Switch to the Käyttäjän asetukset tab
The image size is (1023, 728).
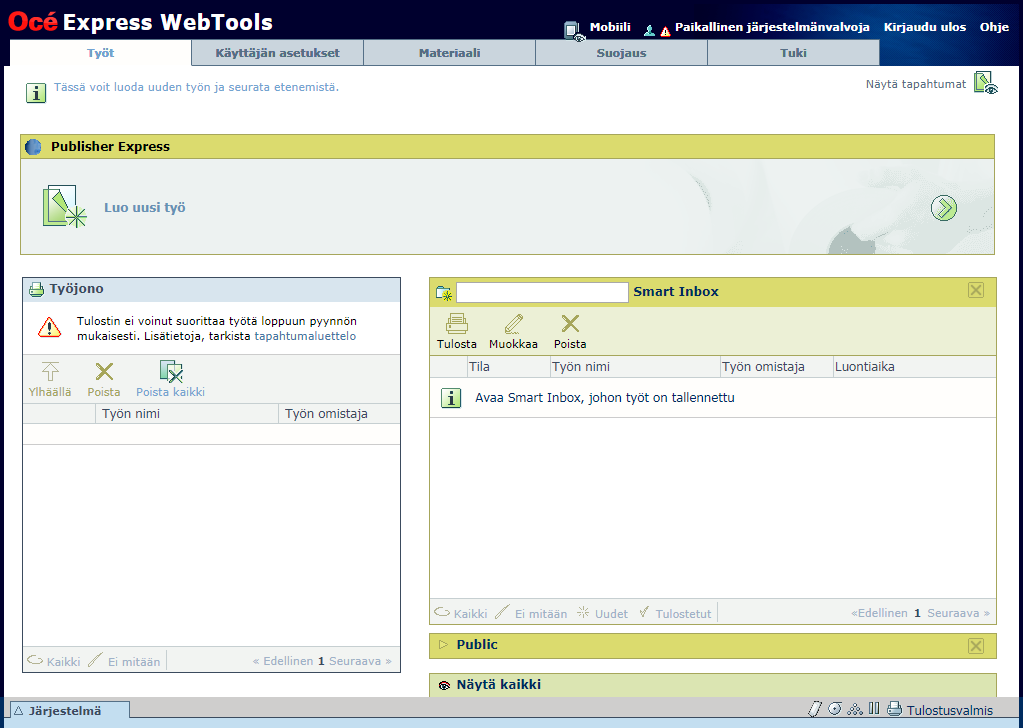click(x=277, y=53)
